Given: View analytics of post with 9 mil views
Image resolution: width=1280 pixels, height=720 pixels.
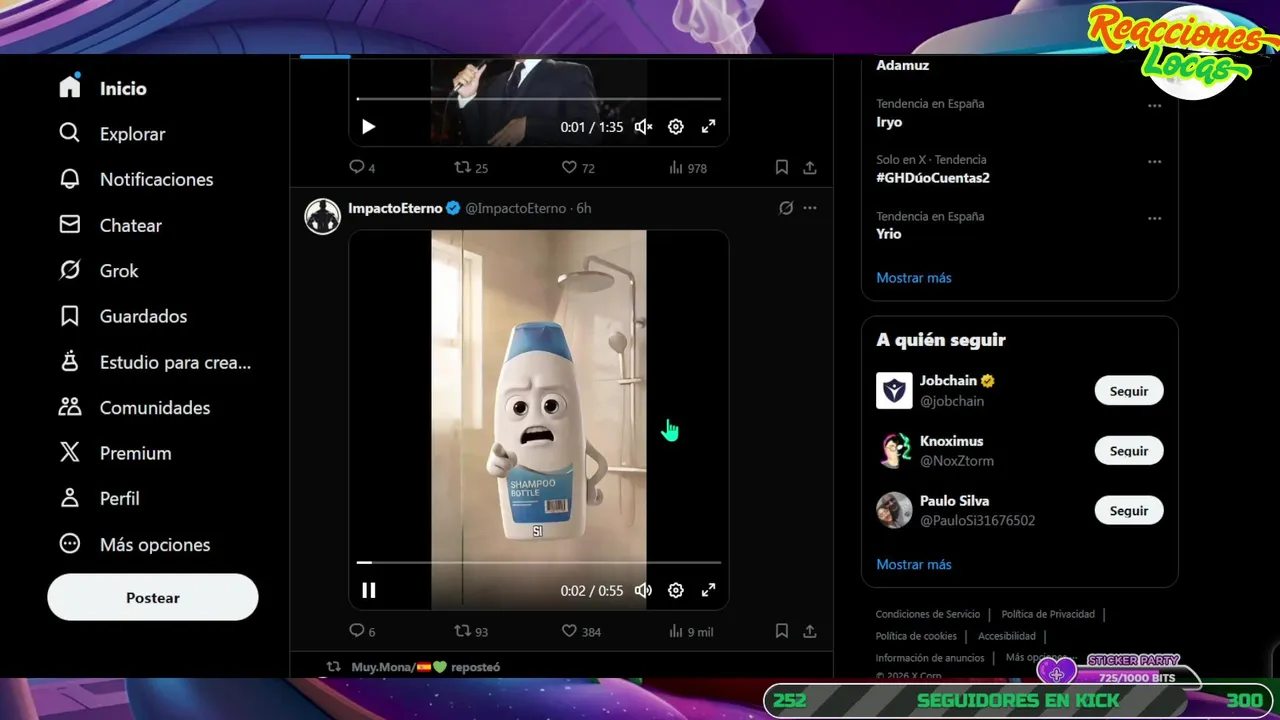Looking at the screenshot, I should point(690,632).
